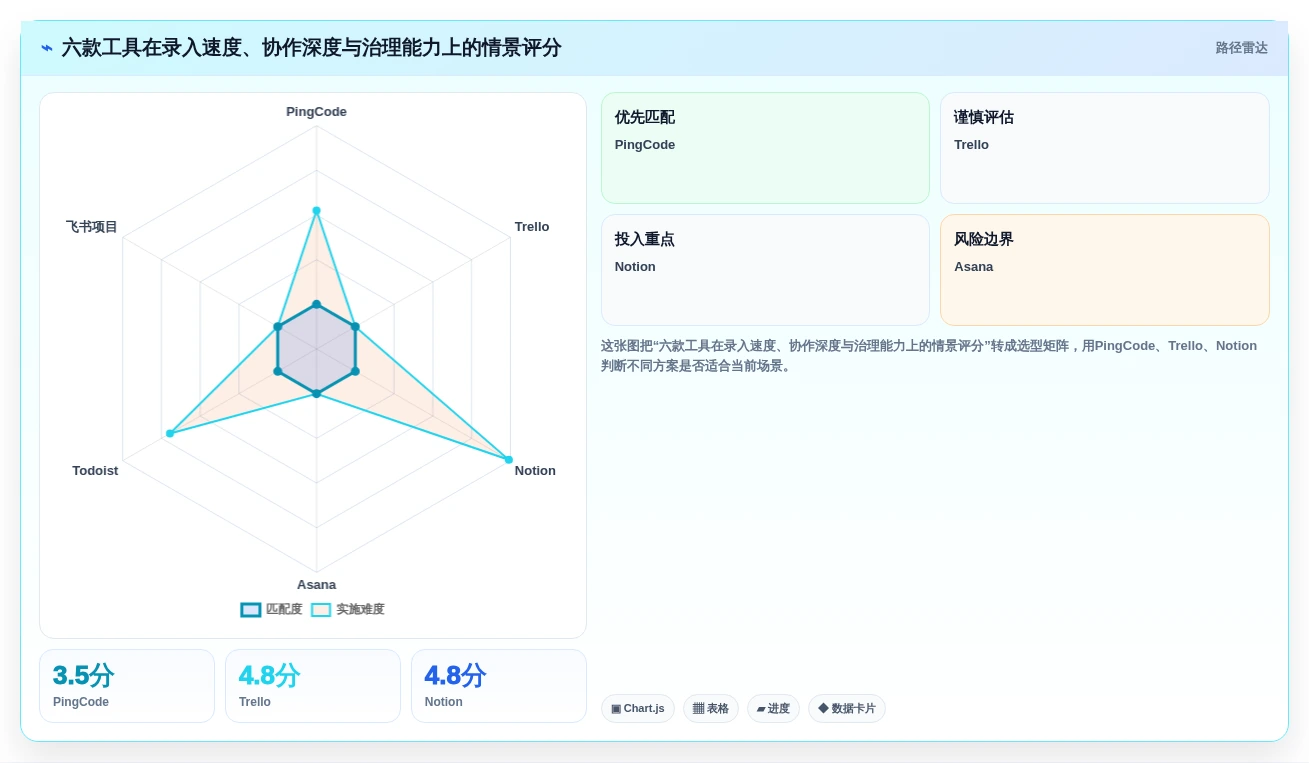The width and height of the screenshot is (1309, 763).
Task: Click the 飞书项目 radar axis label
Action: tap(92, 227)
